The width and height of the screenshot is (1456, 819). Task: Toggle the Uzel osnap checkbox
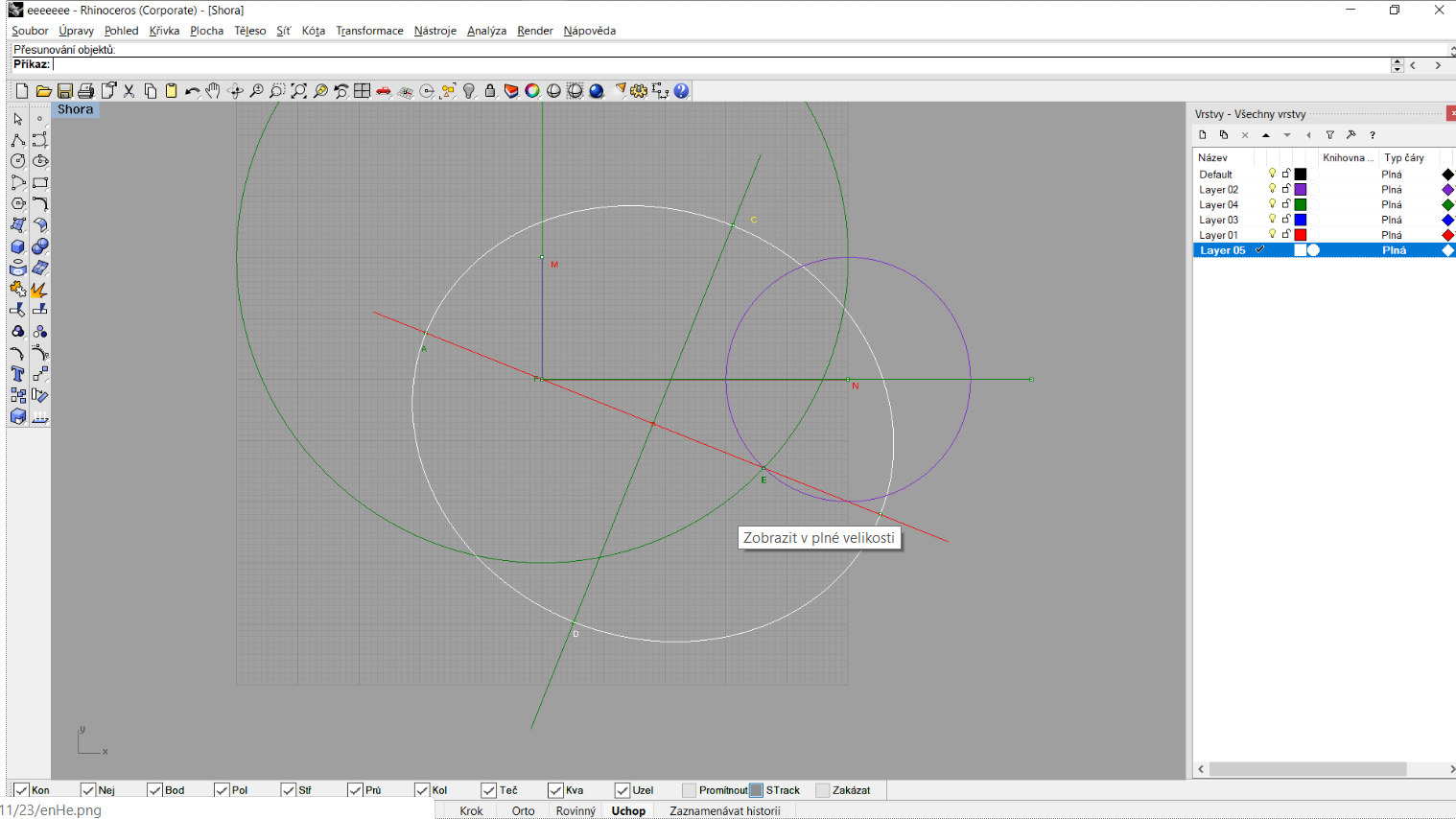pyautogui.click(x=622, y=790)
